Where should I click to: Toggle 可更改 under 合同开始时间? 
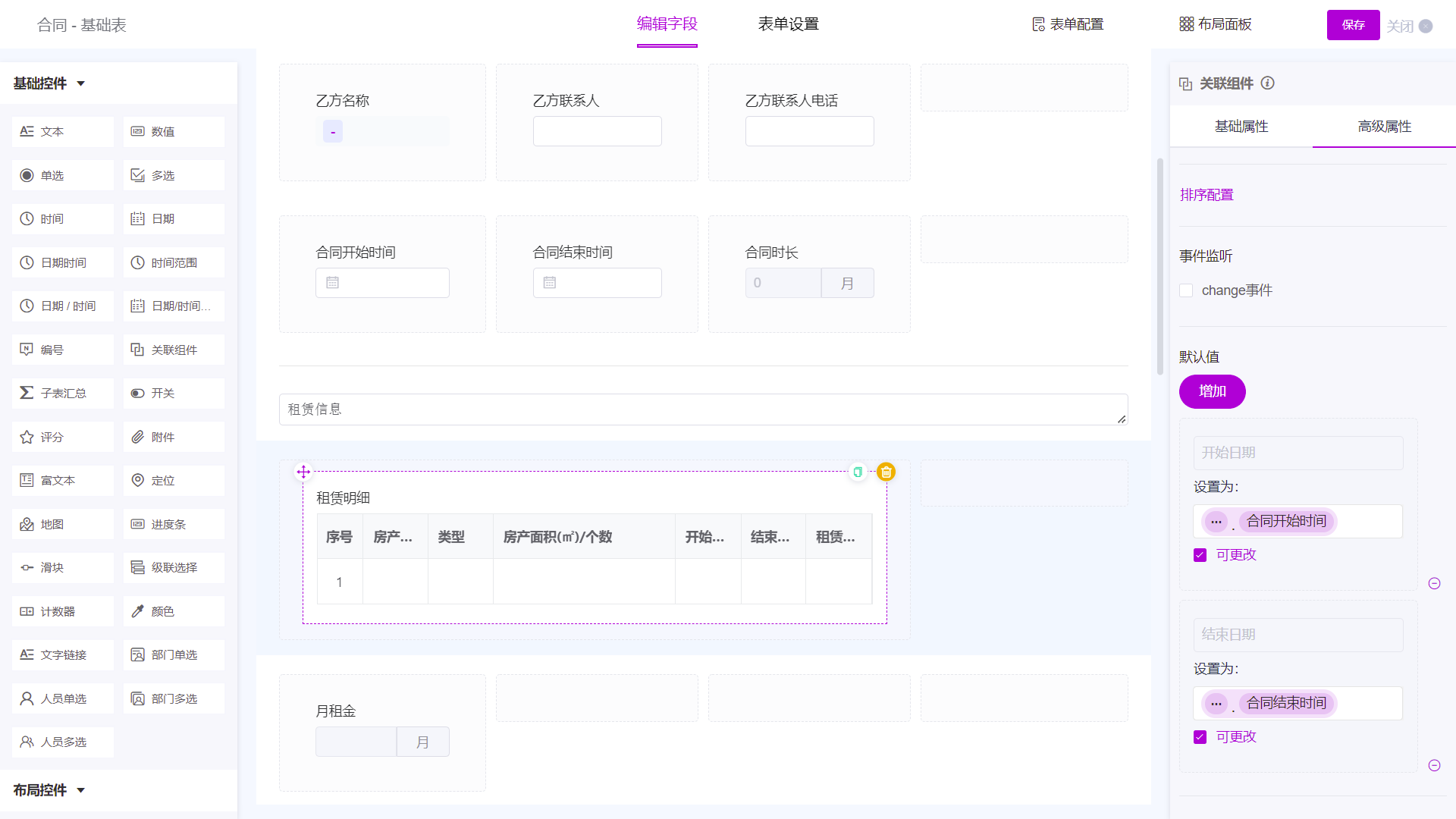[1200, 555]
